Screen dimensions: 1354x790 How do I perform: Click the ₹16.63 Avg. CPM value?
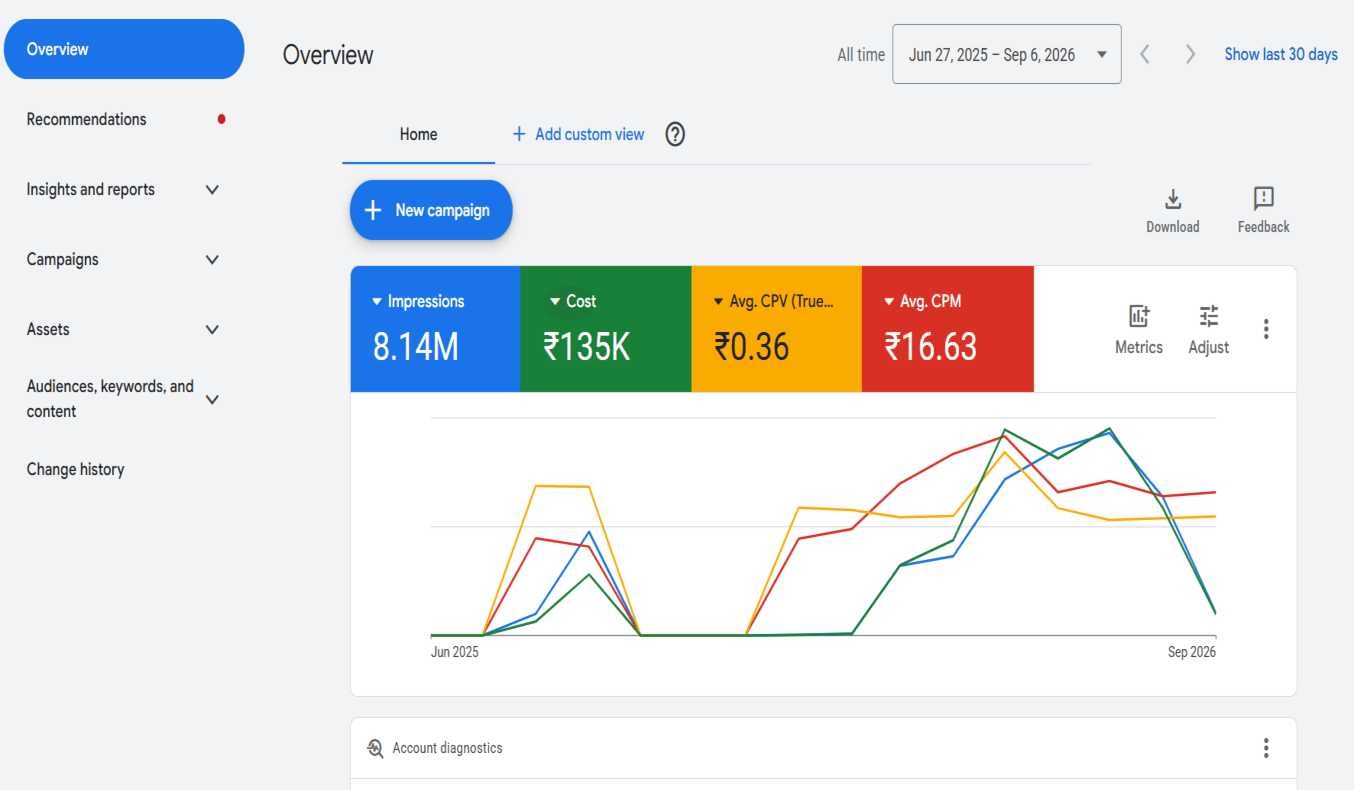click(x=931, y=347)
